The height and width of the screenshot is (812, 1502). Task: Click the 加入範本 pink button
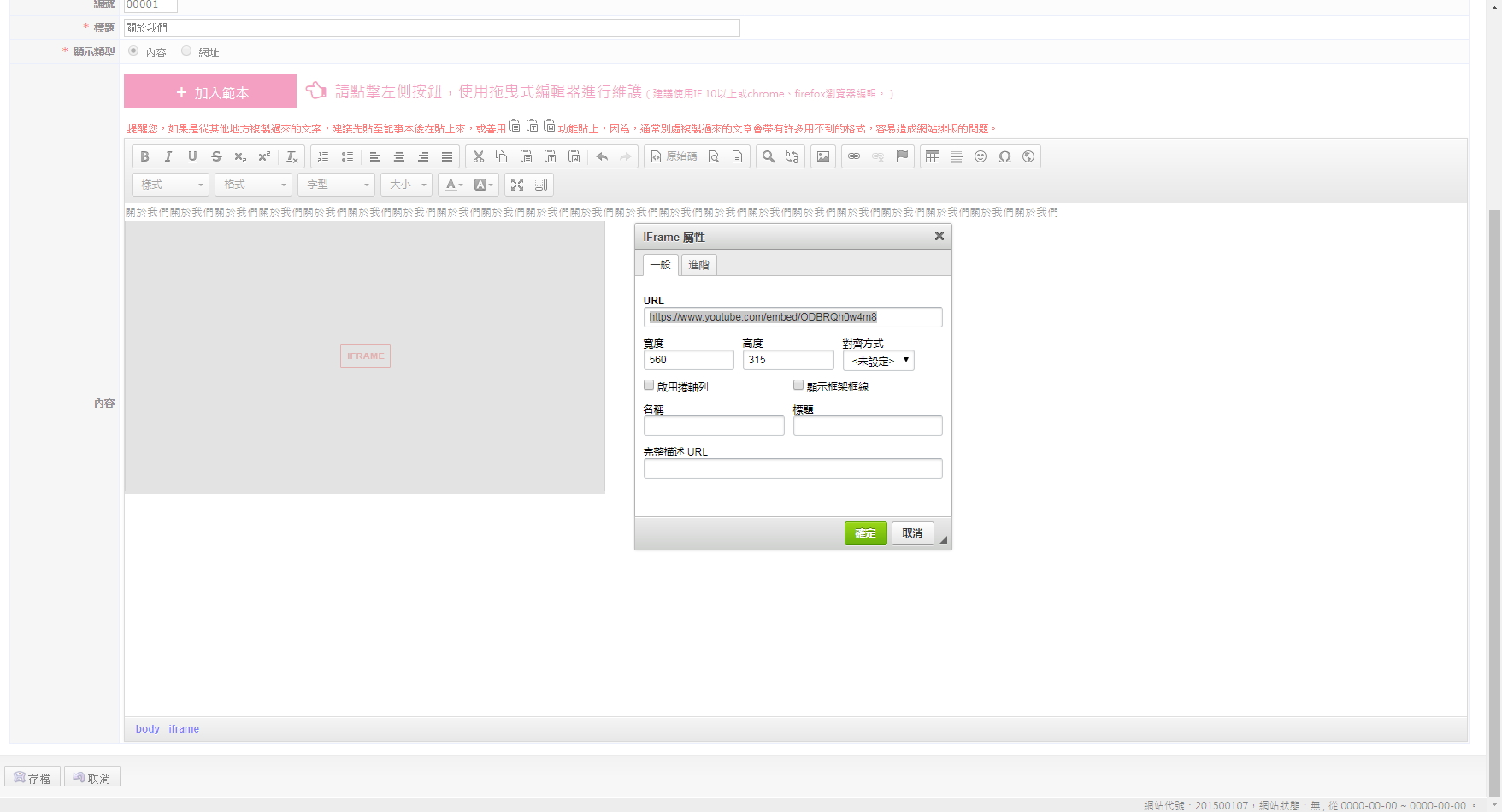click(210, 91)
